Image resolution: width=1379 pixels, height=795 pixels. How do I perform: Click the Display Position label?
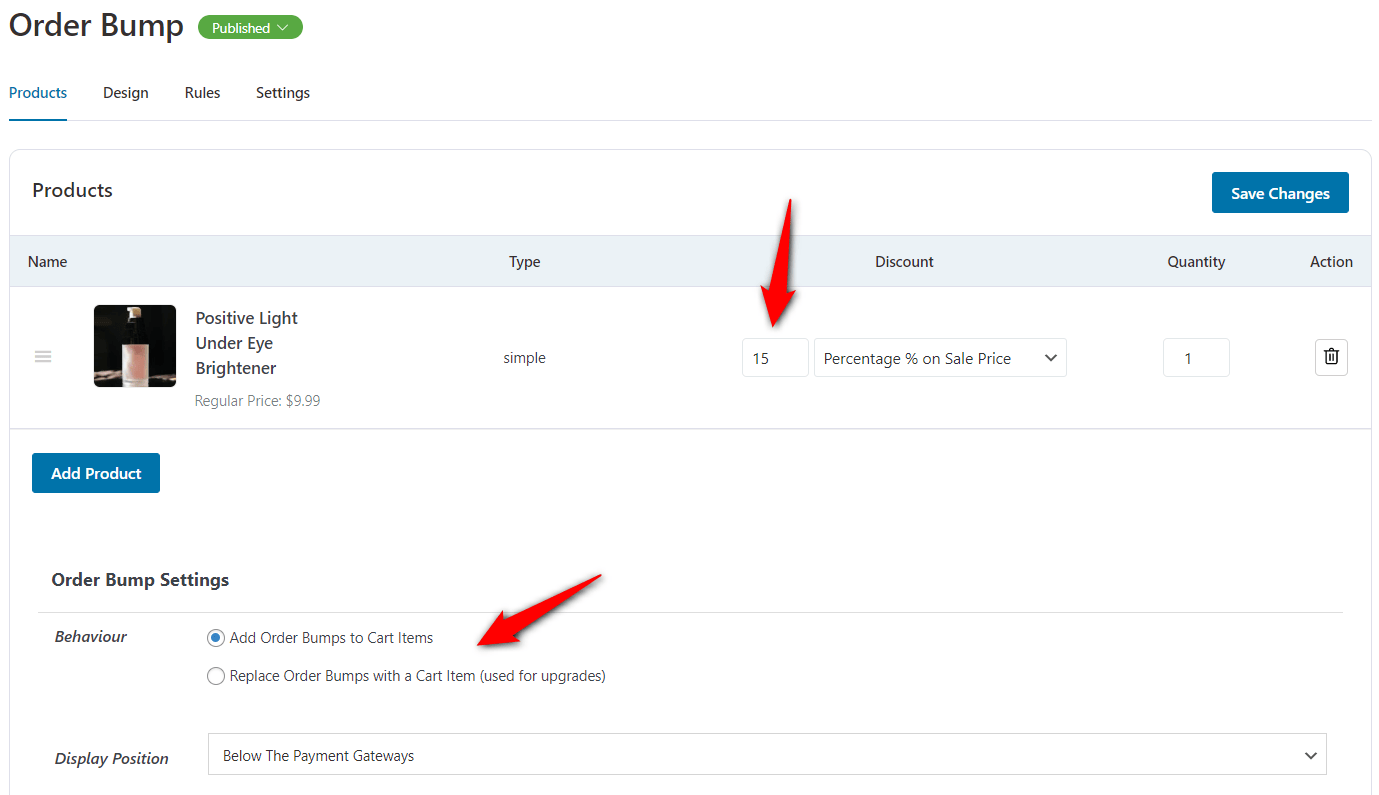(x=112, y=759)
